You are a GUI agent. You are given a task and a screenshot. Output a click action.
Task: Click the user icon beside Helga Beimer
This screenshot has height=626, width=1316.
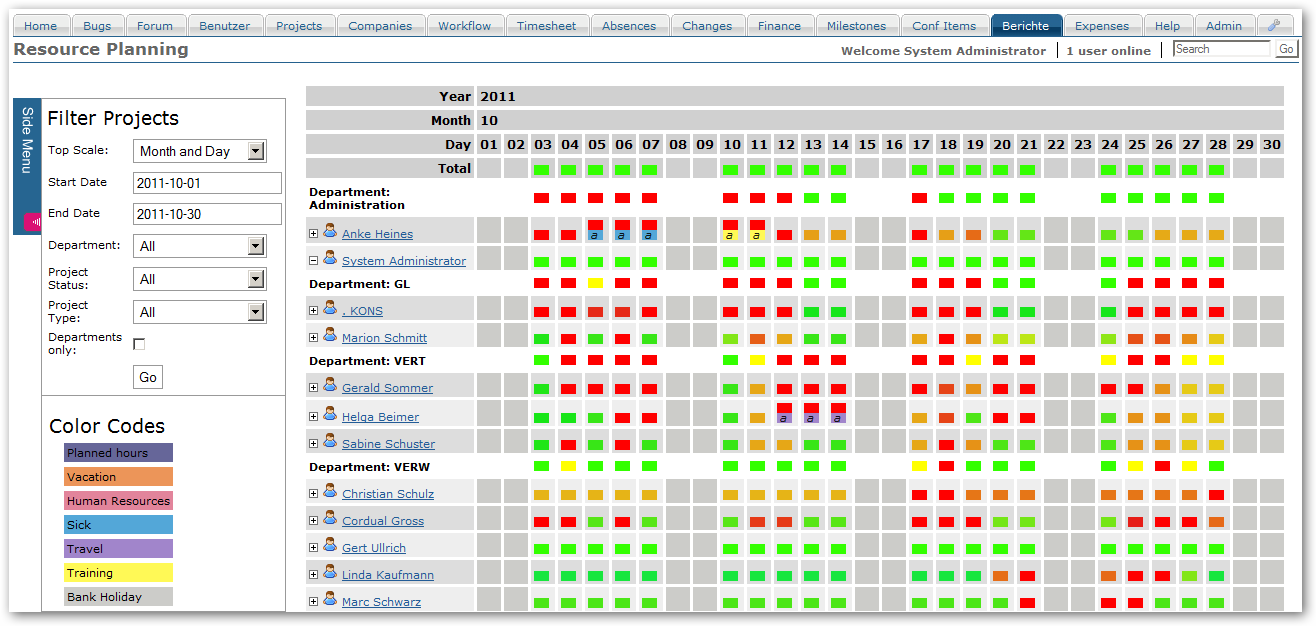pyautogui.click(x=330, y=417)
